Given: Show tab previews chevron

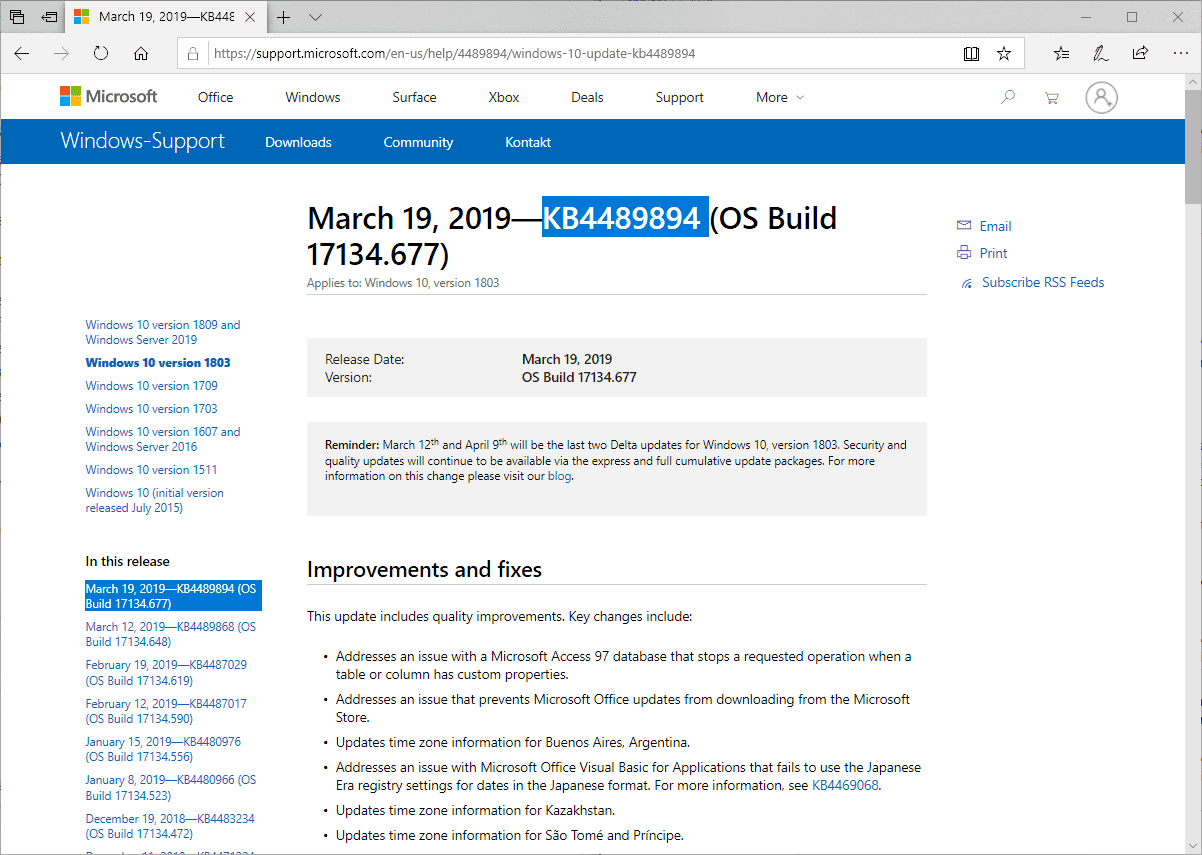Looking at the screenshot, I should 315,17.
